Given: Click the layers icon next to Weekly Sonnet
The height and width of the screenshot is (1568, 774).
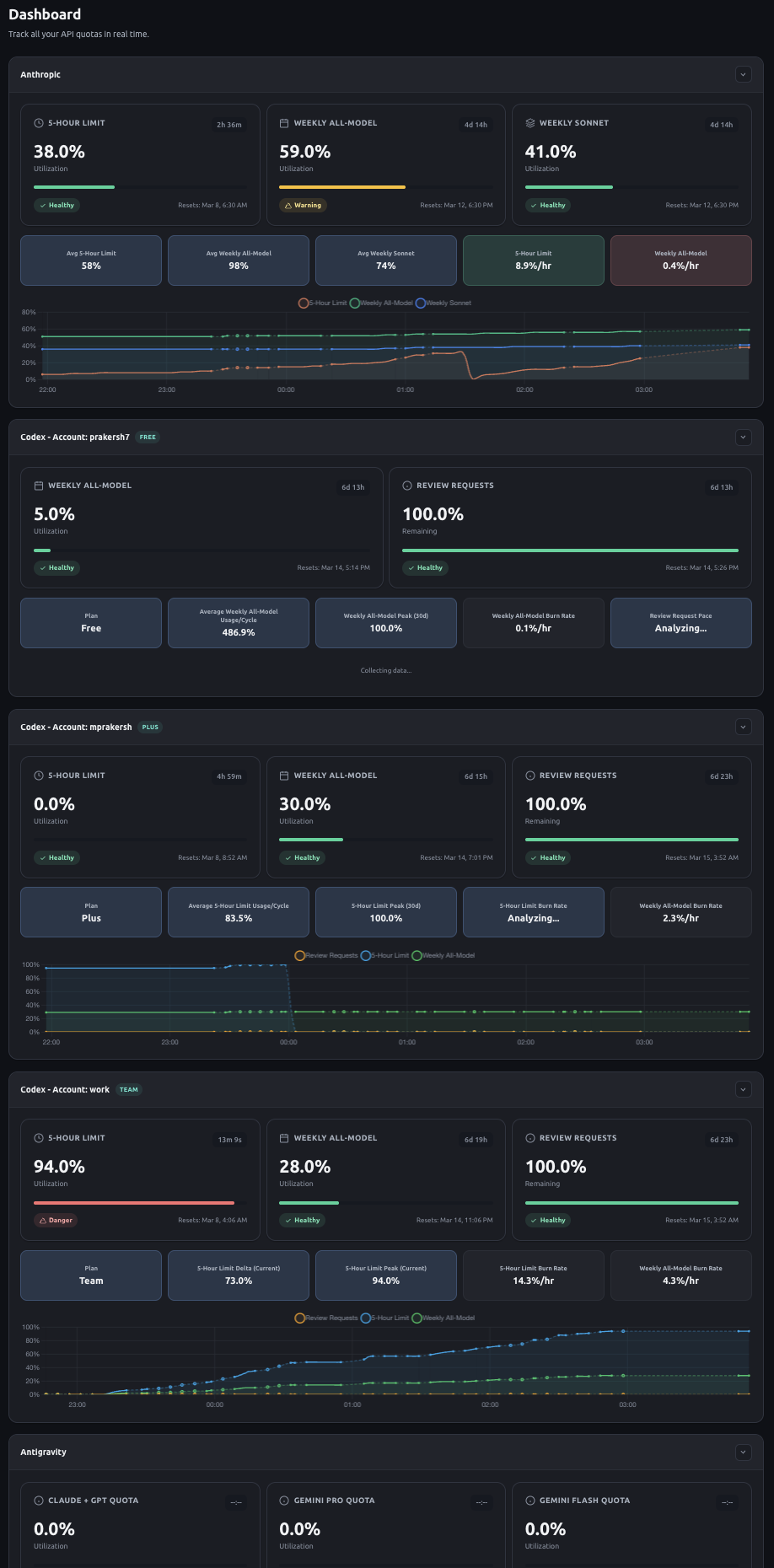Looking at the screenshot, I should point(530,123).
